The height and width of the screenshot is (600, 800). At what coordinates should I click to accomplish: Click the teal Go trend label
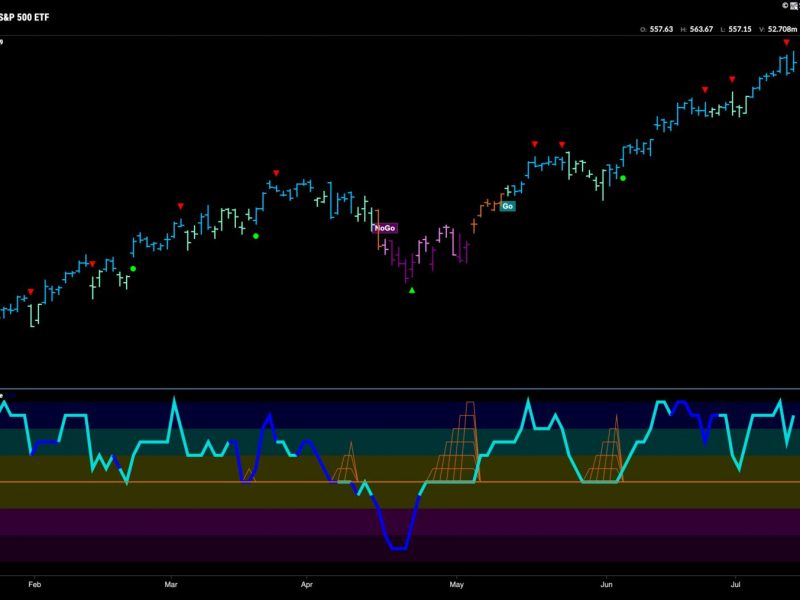pyautogui.click(x=508, y=206)
